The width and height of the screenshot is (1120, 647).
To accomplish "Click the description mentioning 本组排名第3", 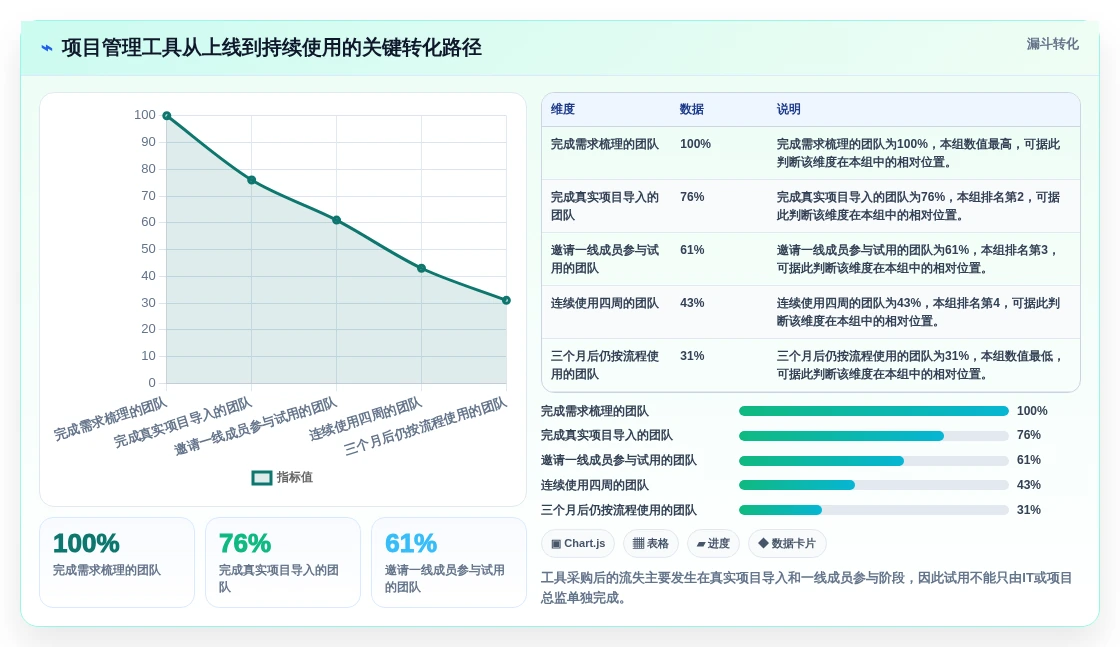I will coord(919,259).
